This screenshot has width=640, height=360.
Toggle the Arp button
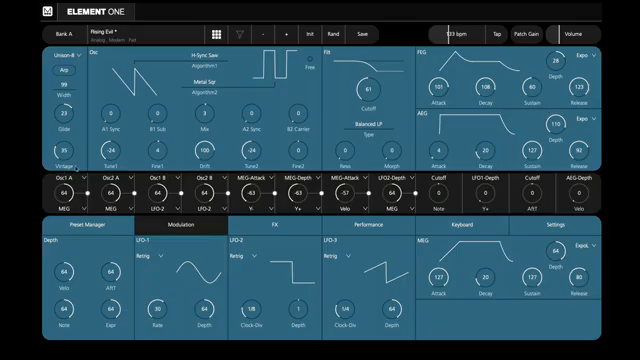coord(64,70)
